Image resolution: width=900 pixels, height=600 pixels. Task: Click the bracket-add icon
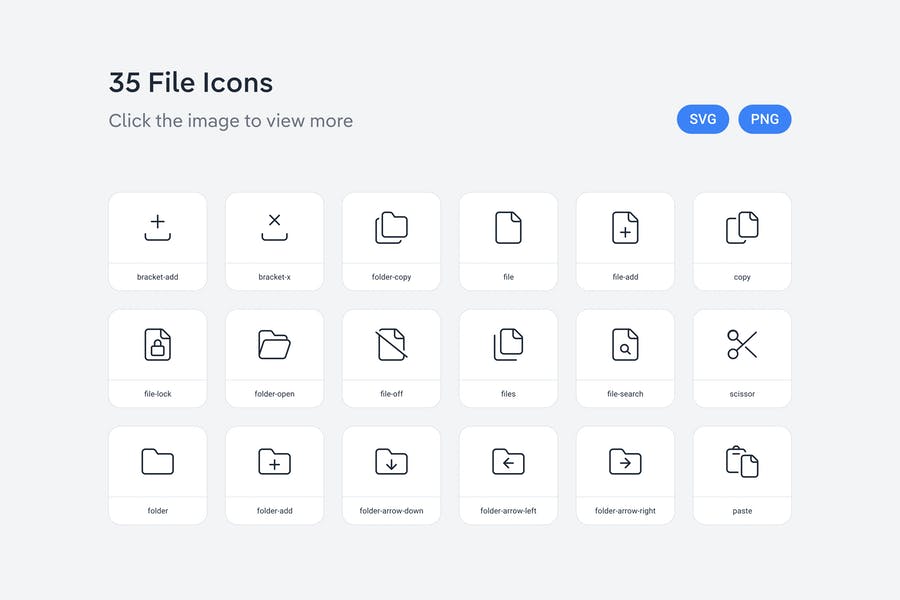point(157,228)
